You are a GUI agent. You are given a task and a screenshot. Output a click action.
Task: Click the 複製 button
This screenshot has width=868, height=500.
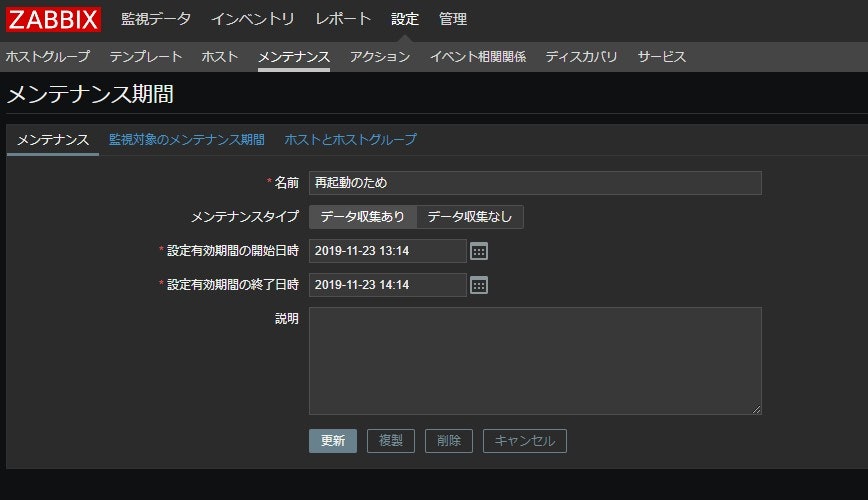pos(391,441)
